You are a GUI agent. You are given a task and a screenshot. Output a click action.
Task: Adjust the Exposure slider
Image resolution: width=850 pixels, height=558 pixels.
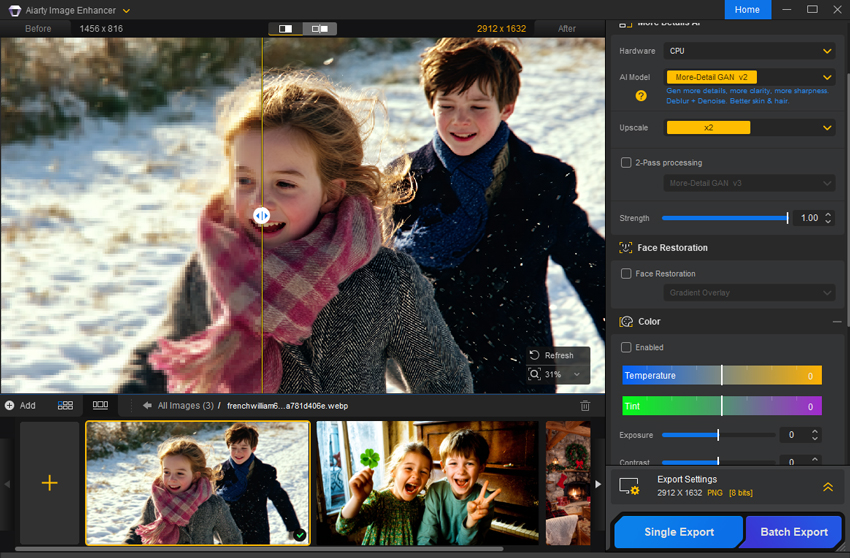tap(718, 435)
